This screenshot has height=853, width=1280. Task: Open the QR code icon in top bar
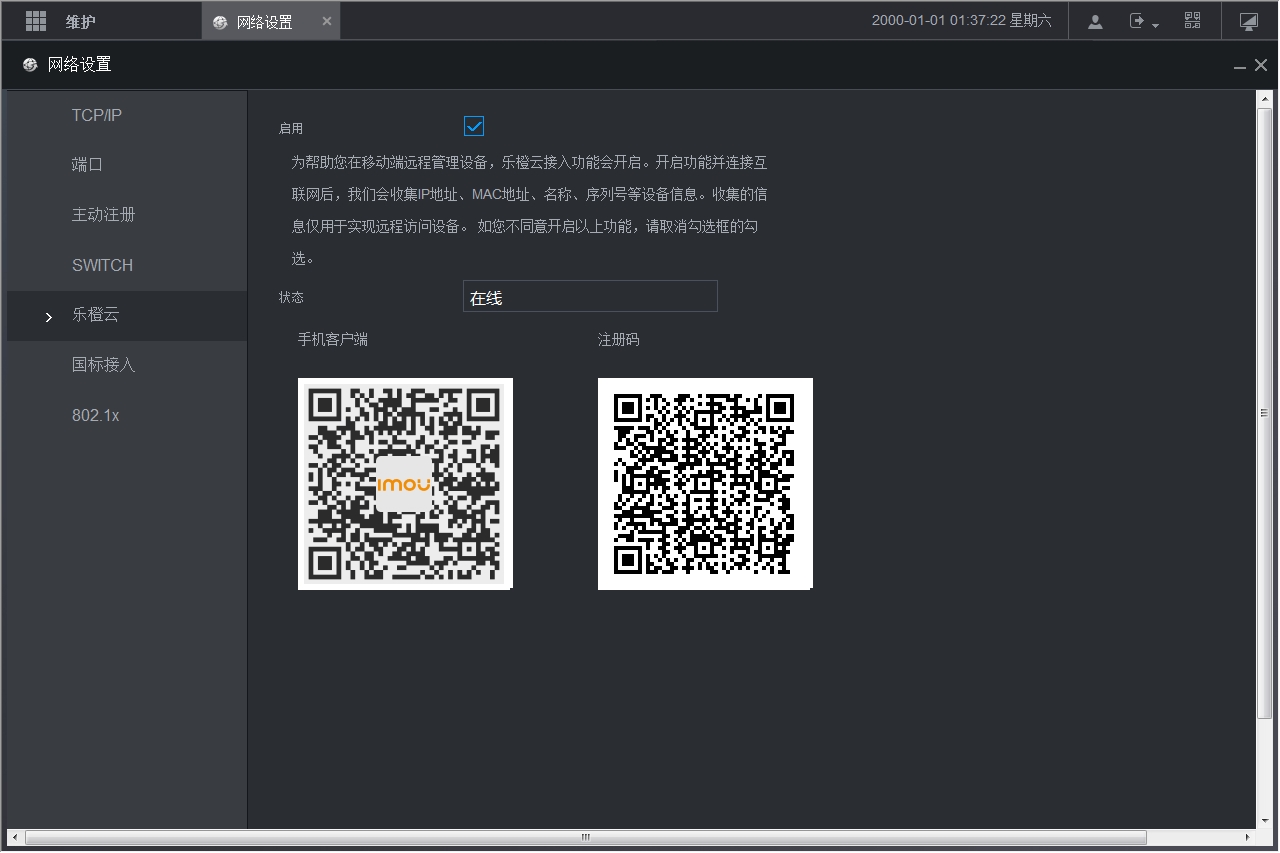point(1192,21)
